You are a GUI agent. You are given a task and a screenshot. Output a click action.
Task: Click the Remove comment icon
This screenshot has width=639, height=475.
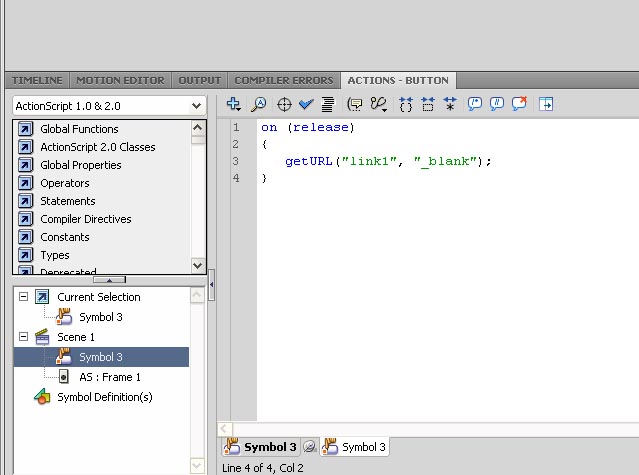click(x=521, y=103)
